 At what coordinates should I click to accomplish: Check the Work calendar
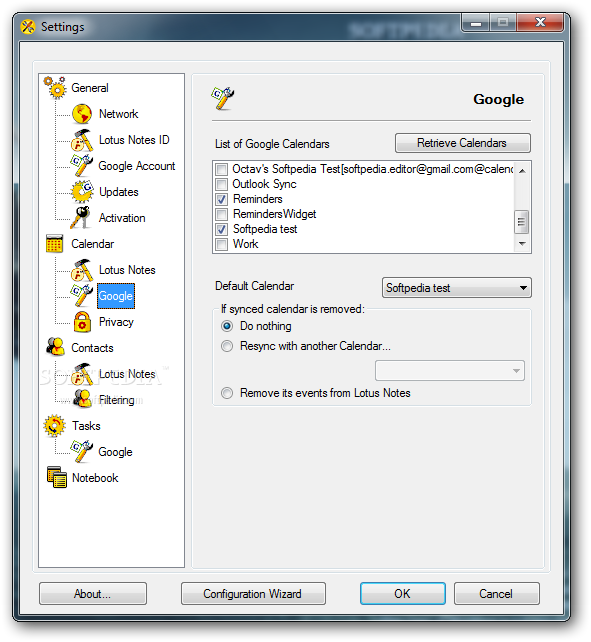222,244
